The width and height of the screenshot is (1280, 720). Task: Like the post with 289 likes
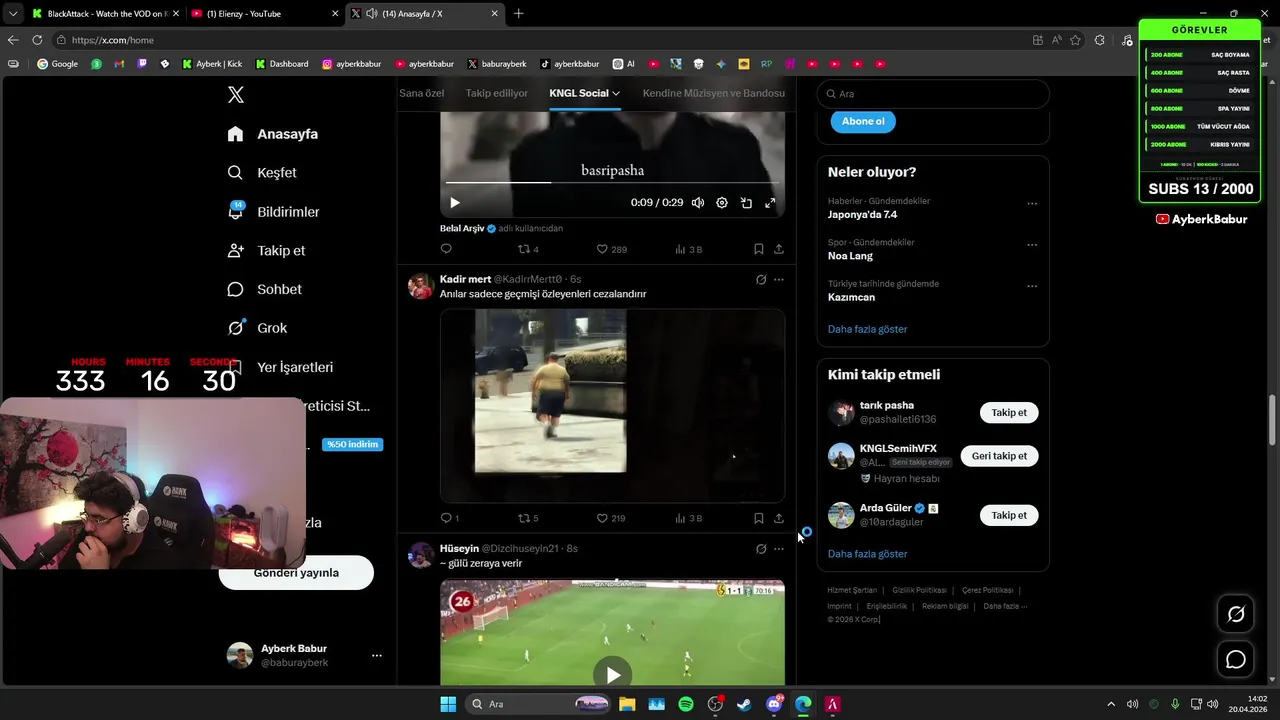tap(611, 249)
